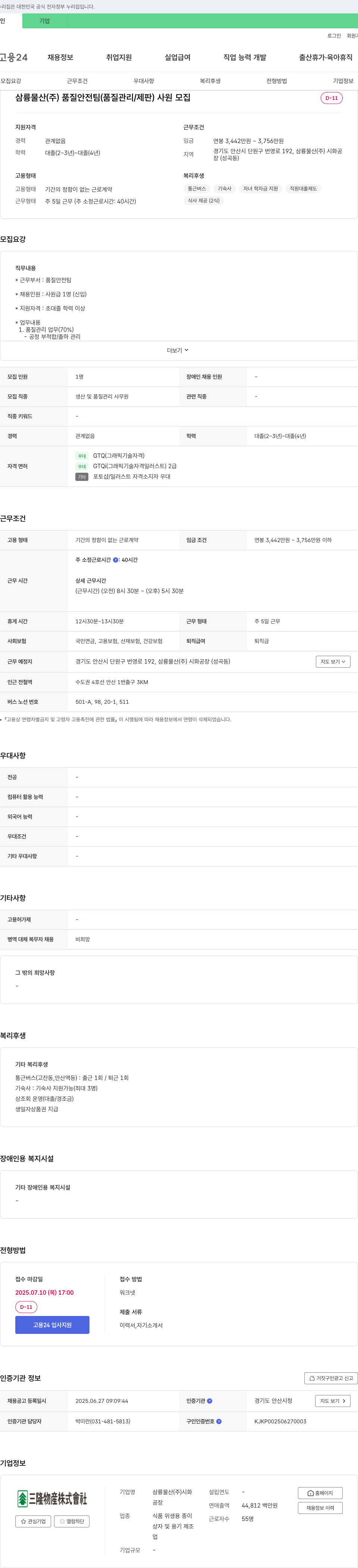Click the 삼륭물산 company logo

tap(52, 1498)
